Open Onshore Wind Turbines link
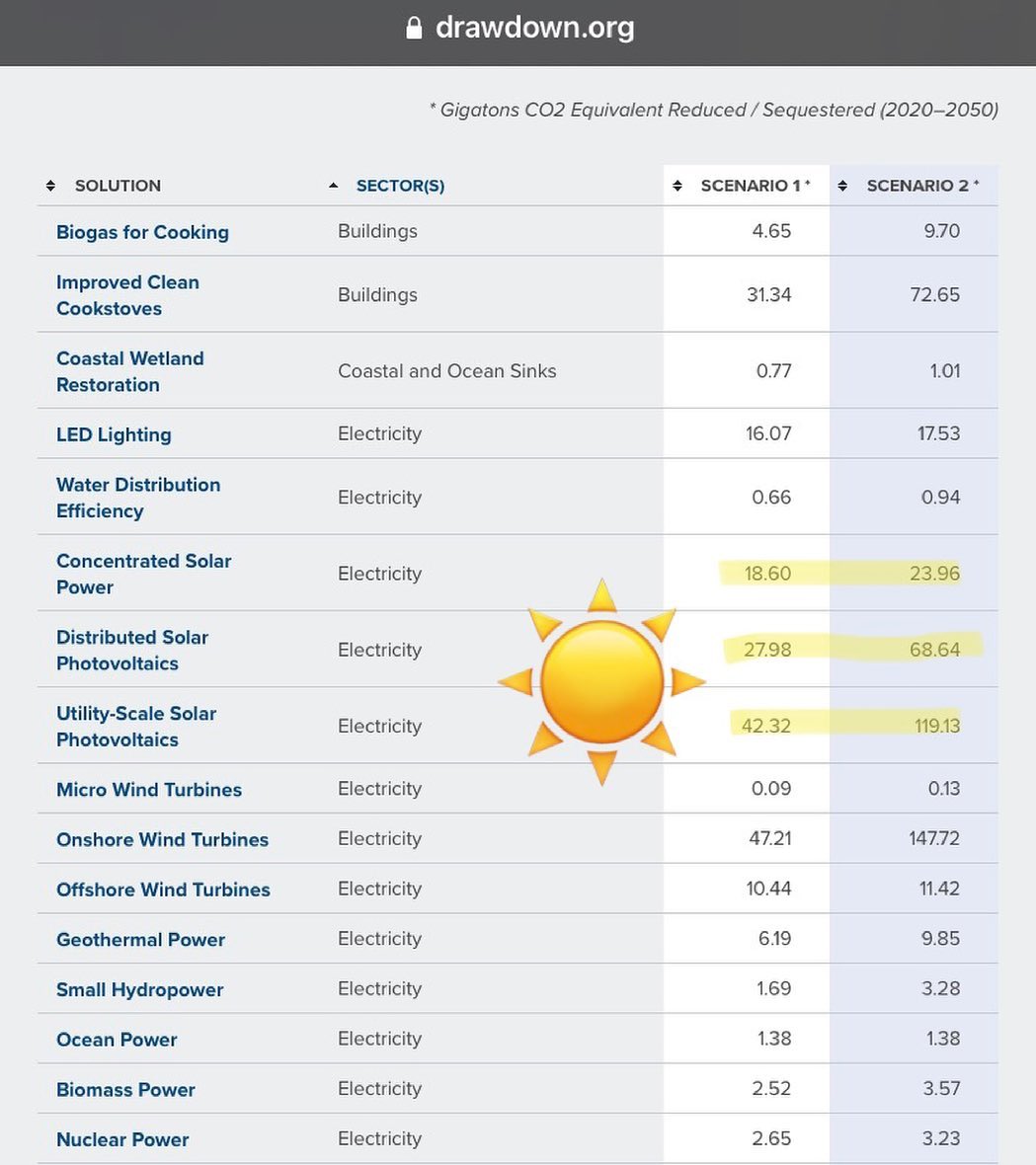 tap(163, 839)
